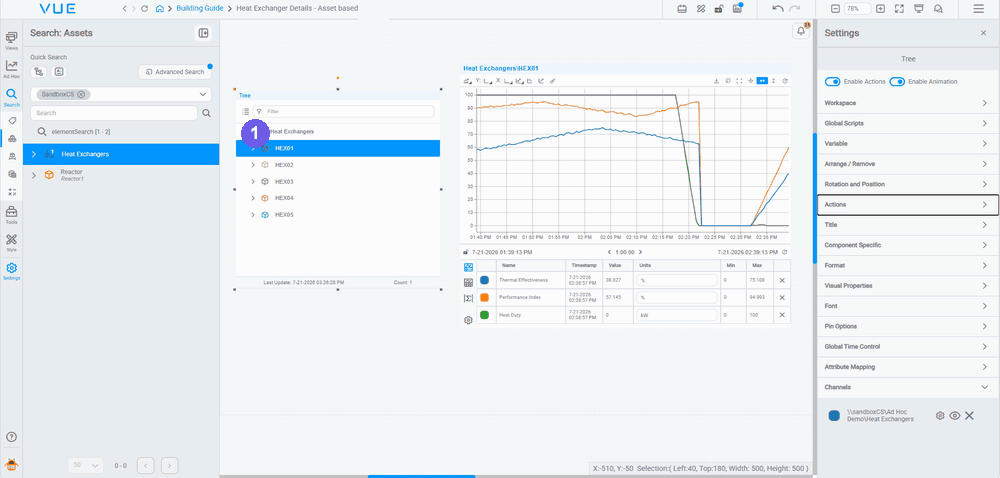Open the sigma statistics view
Screen dimensions: 1000x478
pyautogui.click(x=468, y=298)
